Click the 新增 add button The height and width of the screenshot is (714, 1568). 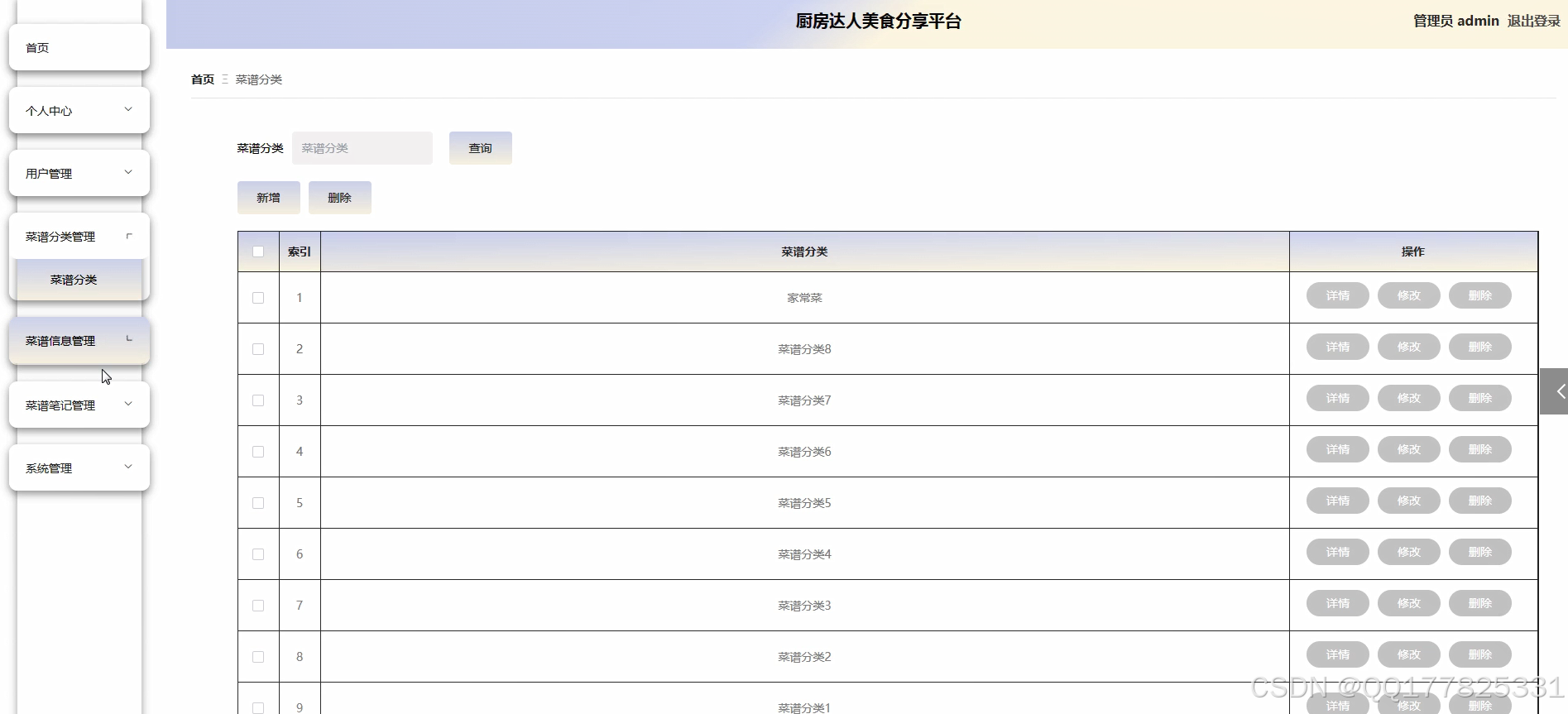(x=269, y=198)
